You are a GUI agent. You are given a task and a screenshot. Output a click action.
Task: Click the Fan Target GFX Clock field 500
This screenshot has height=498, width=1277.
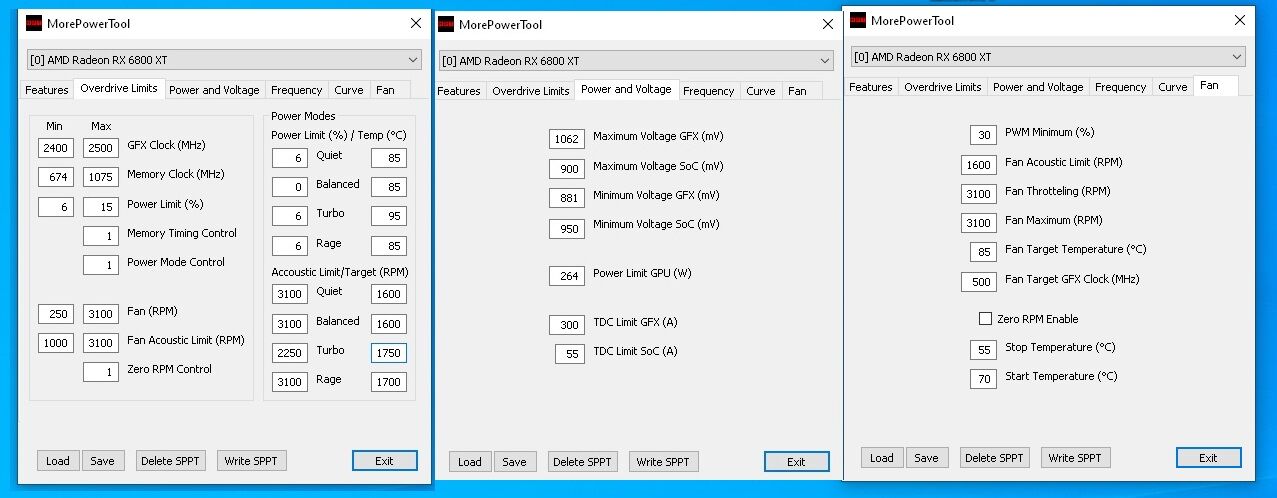(x=979, y=282)
